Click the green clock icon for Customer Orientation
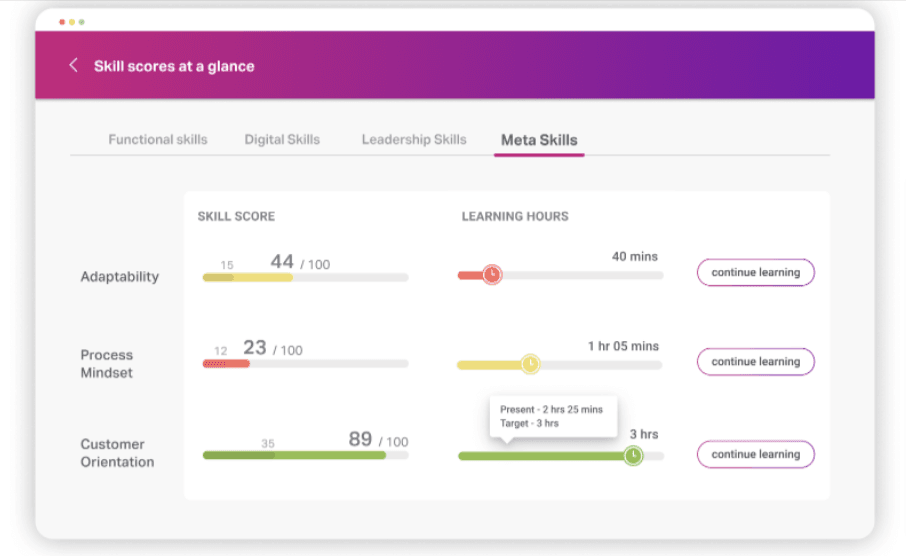Image resolution: width=906 pixels, height=556 pixels. 633,456
